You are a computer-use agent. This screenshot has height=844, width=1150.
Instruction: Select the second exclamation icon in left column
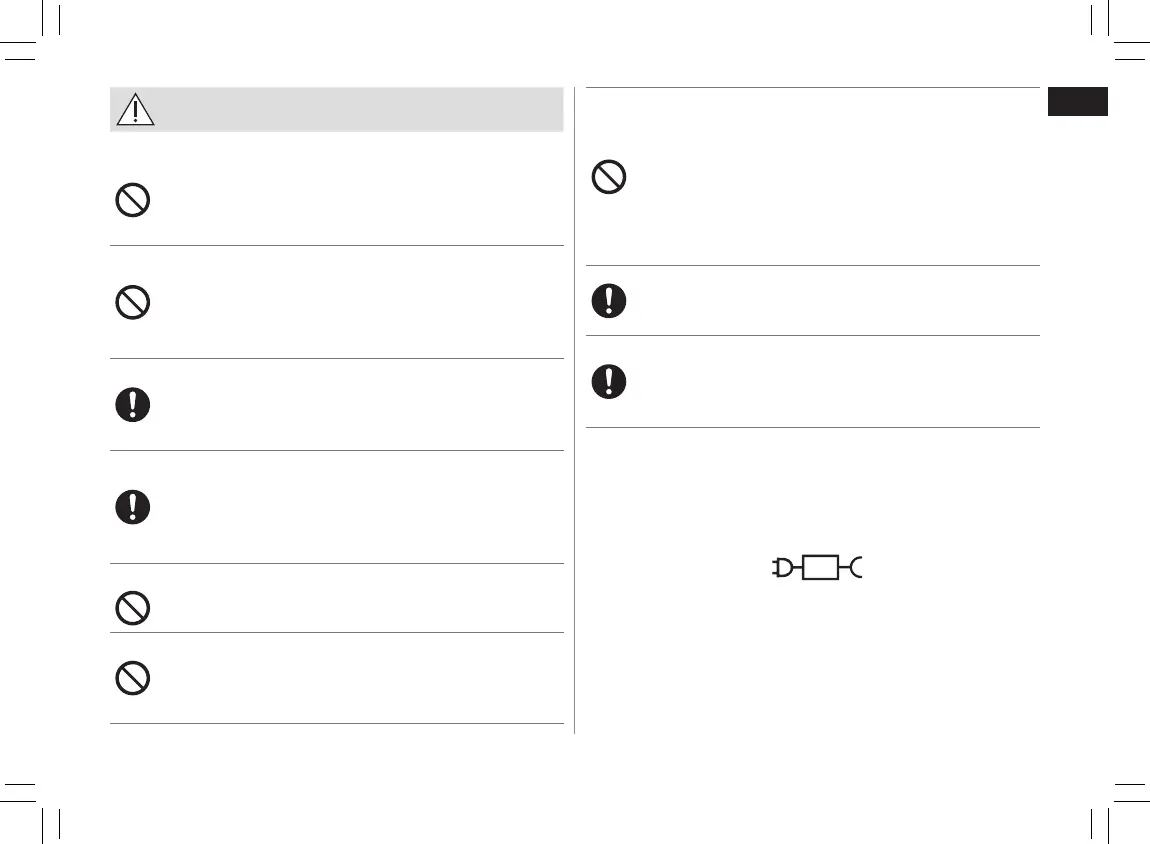coord(133,508)
